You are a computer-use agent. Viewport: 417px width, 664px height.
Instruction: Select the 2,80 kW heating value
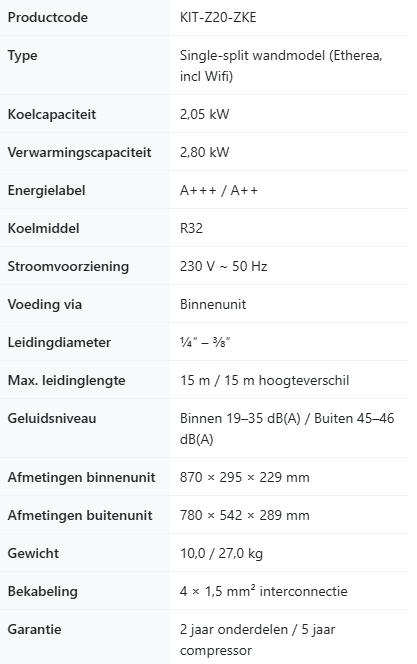(x=204, y=152)
